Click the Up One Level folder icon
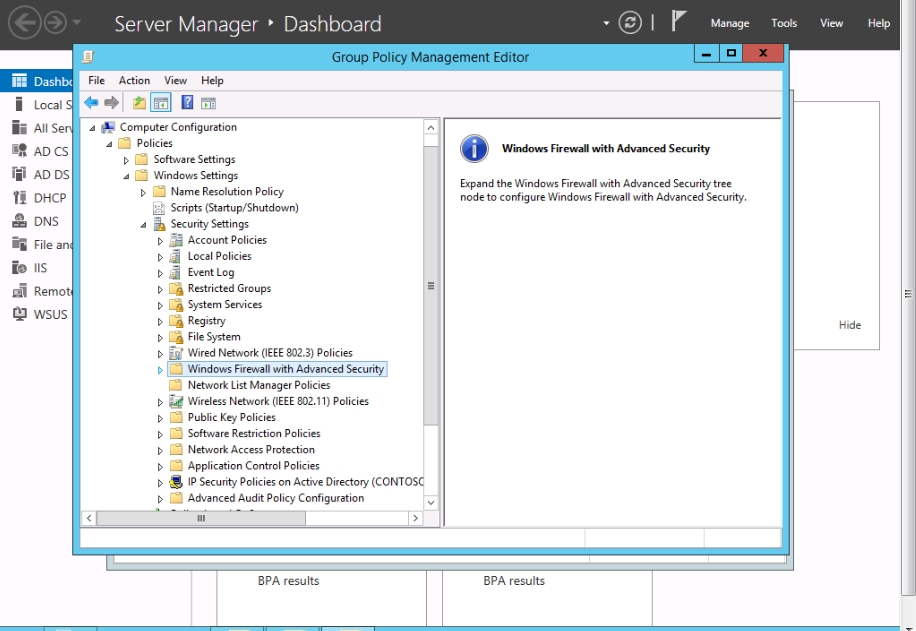This screenshot has height=631, width=916. pos(139,103)
